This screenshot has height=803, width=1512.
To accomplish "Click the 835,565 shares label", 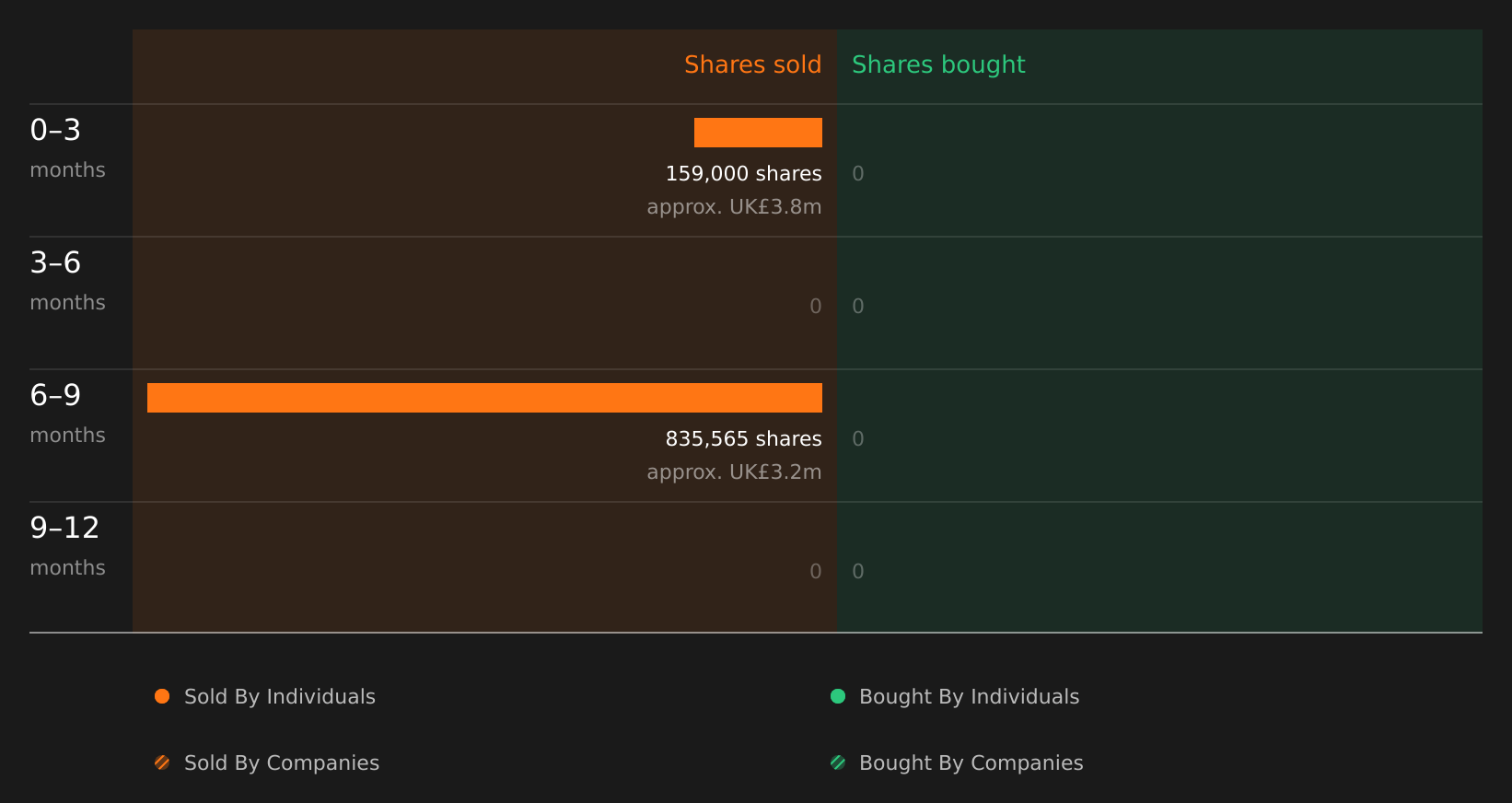I will point(743,438).
